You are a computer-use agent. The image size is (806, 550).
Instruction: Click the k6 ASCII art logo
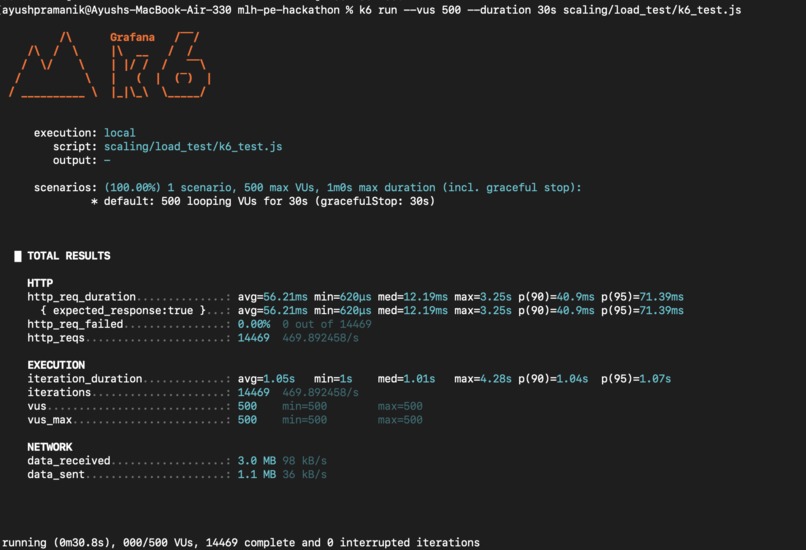pyautogui.click(x=110, y=65)
